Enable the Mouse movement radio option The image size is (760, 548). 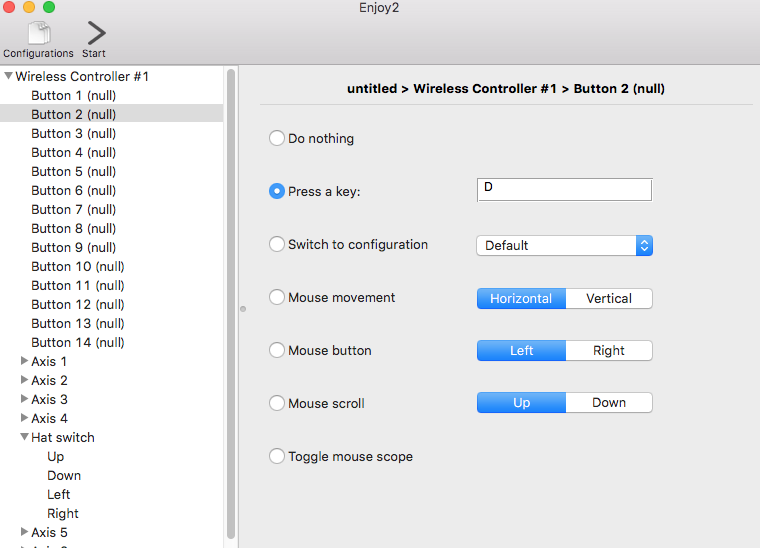(277, 297)
